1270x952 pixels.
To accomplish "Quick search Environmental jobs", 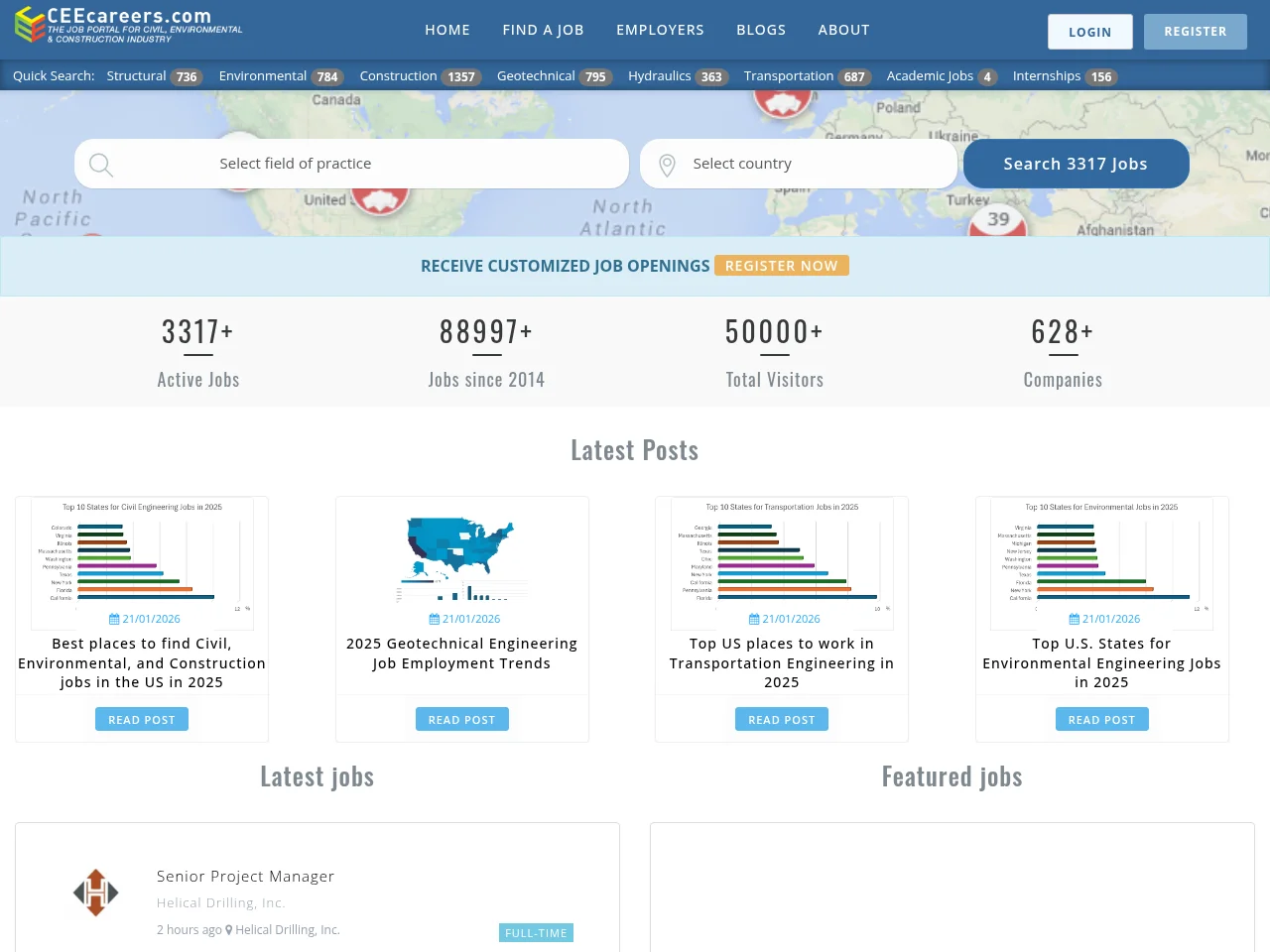I will point(281,76).
